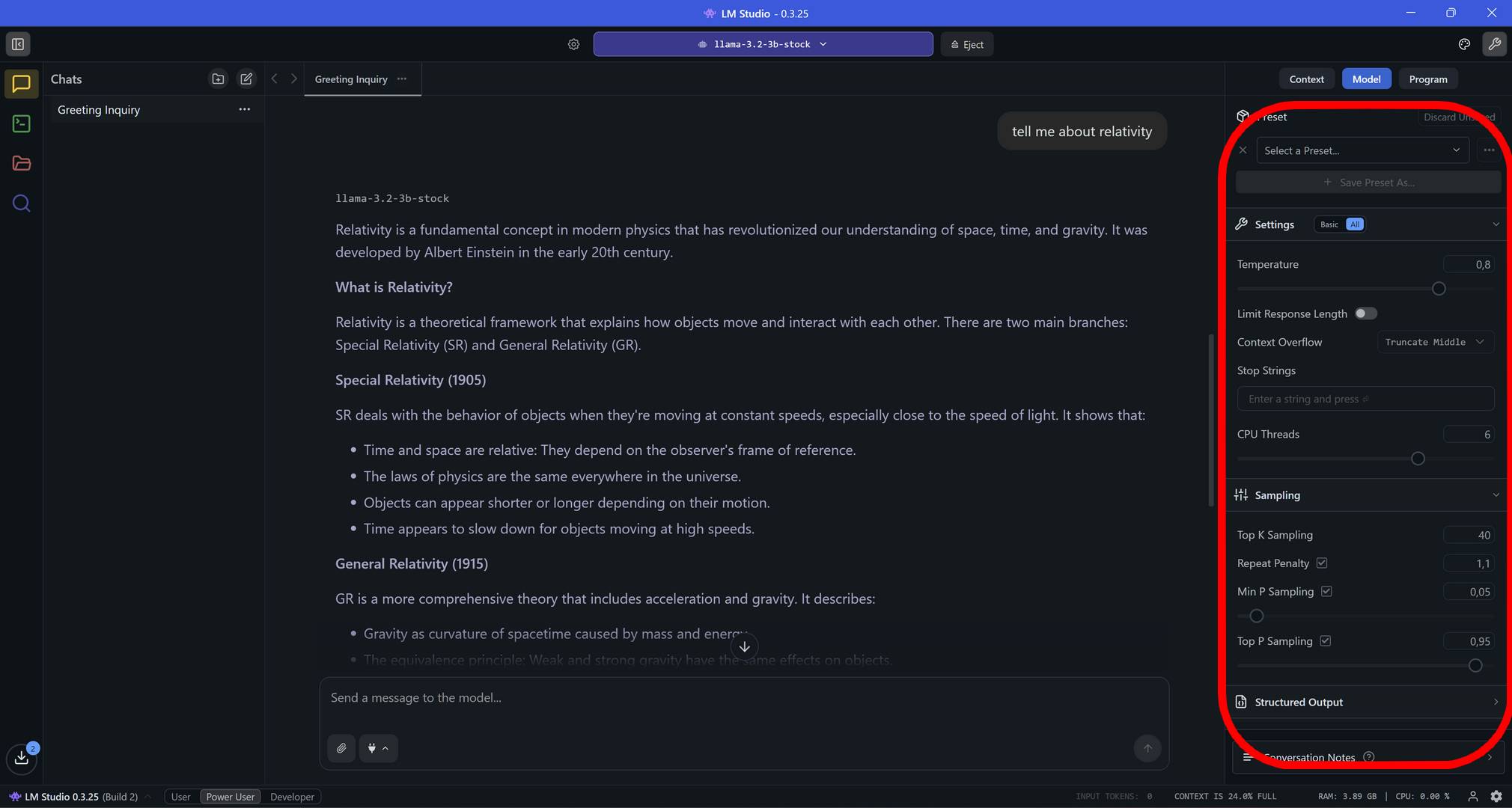
Task: Switch to Program tab
Action: point(1427,79)
